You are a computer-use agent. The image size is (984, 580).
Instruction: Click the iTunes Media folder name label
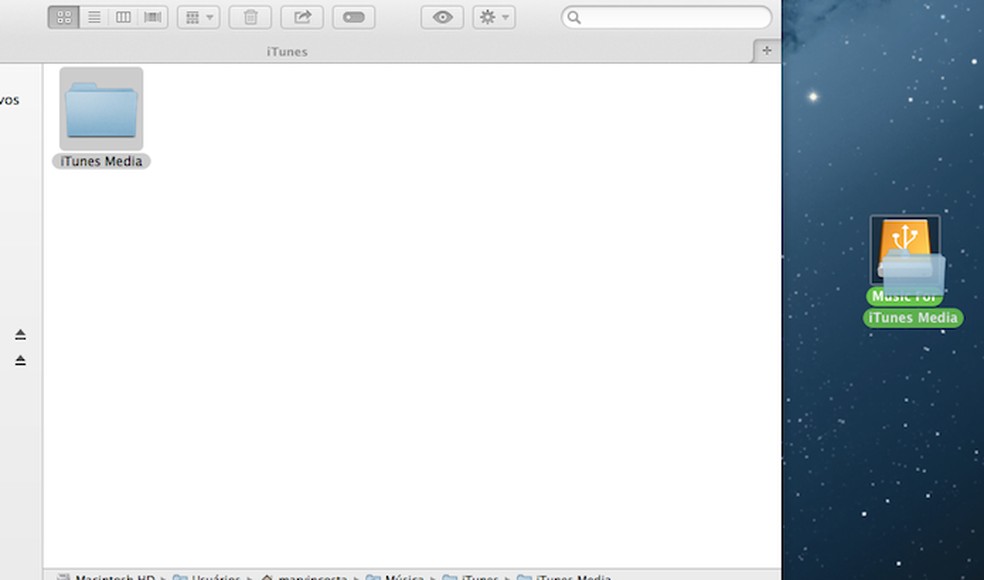pyautogui.click(x=101, y=161)
